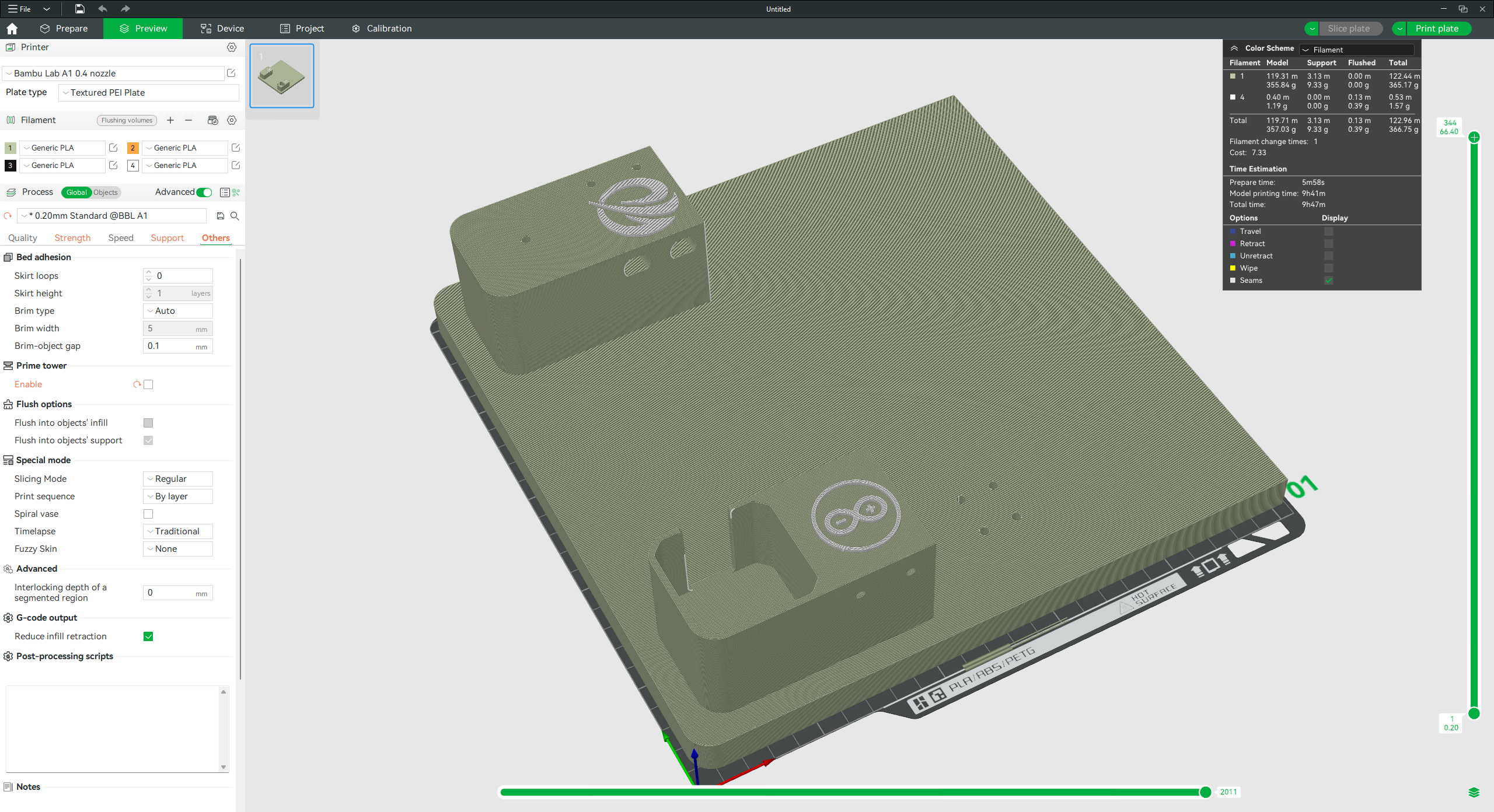Open the Brim type dropdown
The image size is (1494, 812).
(178, 311)
